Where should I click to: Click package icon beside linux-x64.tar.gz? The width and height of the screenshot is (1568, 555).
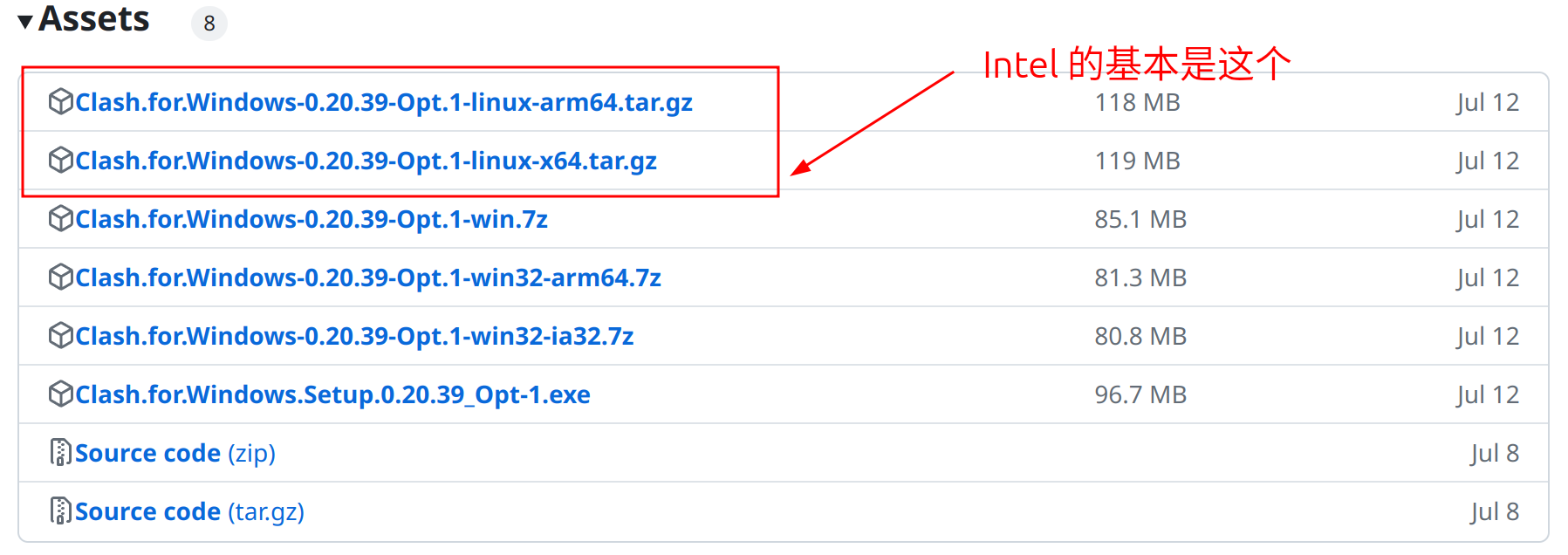[x=60, y=161]
